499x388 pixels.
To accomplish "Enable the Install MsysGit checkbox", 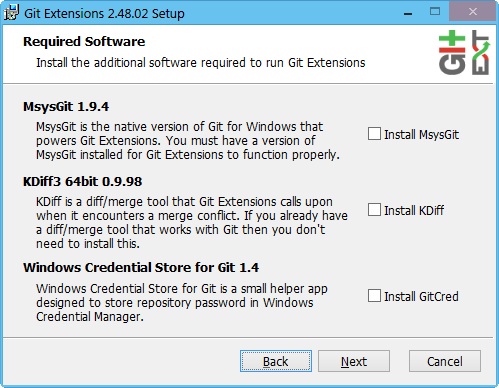I will [374, 134].
